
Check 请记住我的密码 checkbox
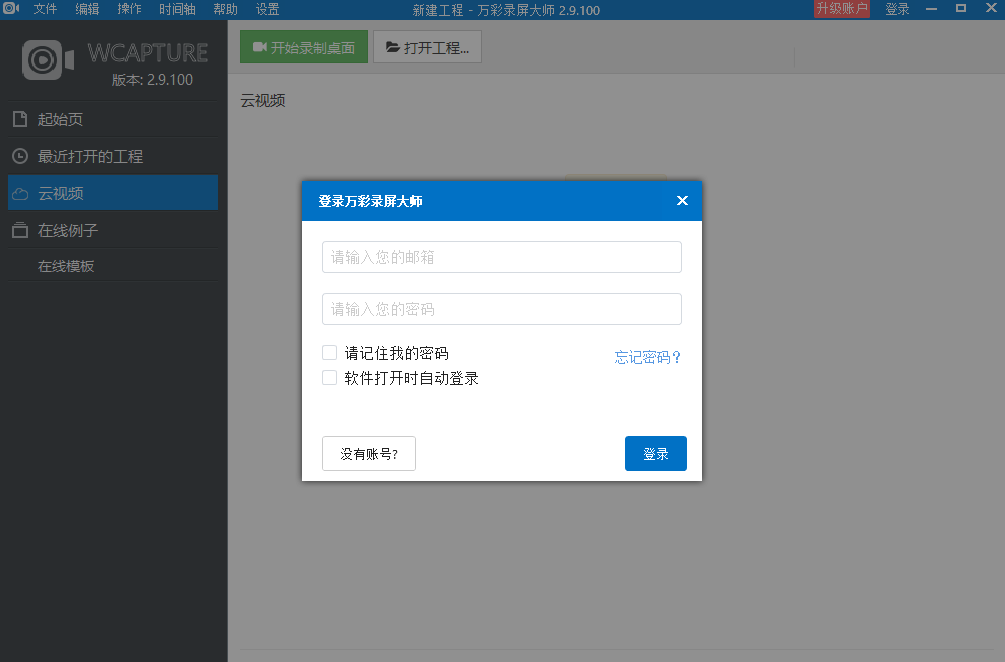click(329, 352)
